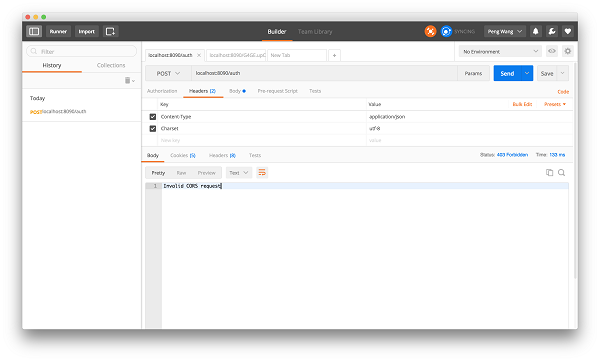Click the application/json header value

pos(387,117)
